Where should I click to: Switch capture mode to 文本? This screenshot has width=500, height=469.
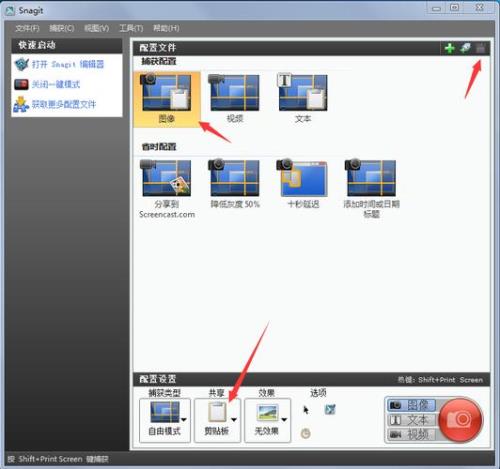(x=412, y=420)
